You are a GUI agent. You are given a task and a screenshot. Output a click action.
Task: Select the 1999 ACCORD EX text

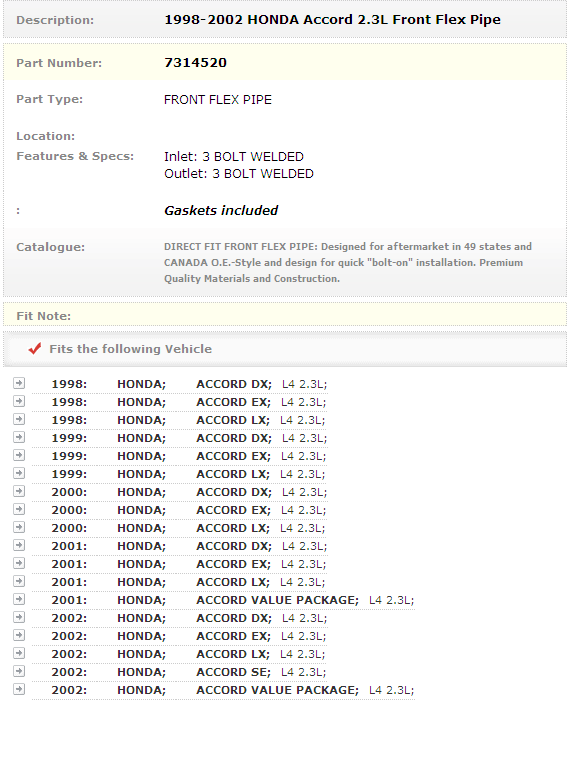pos(234,456)
